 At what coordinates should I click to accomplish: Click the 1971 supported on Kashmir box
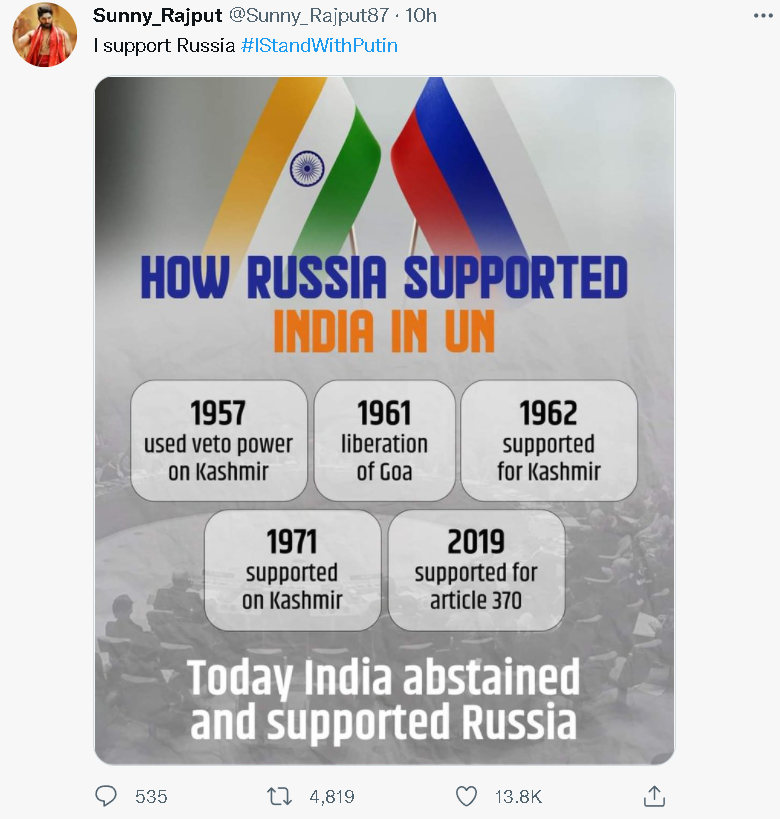pos(292,570)
